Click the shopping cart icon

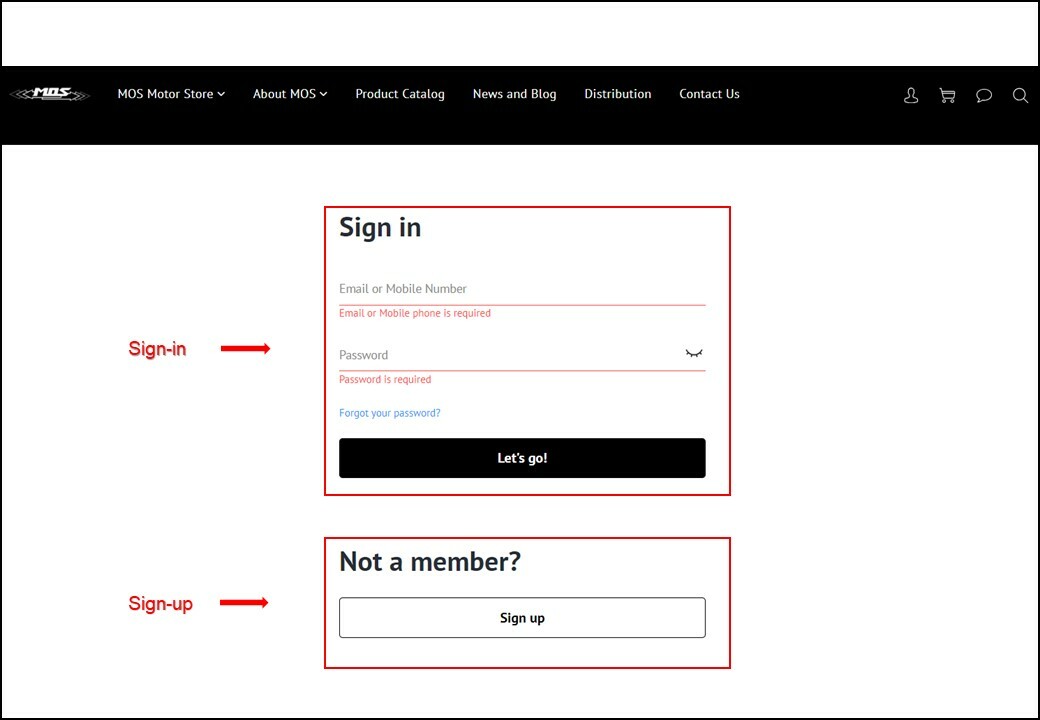[947, 95]
